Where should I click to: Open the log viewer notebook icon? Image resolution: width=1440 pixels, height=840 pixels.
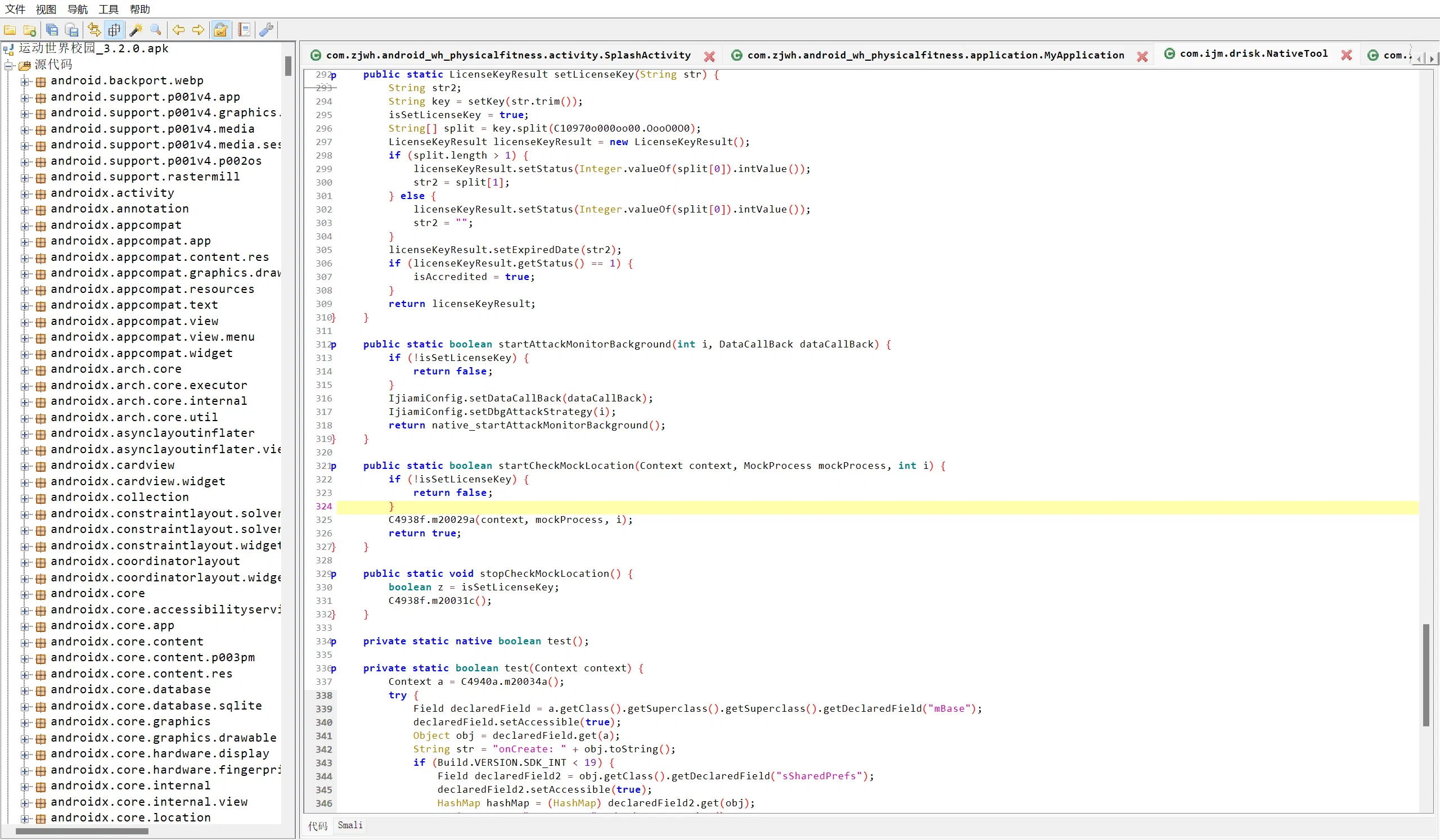coord(244,30)
